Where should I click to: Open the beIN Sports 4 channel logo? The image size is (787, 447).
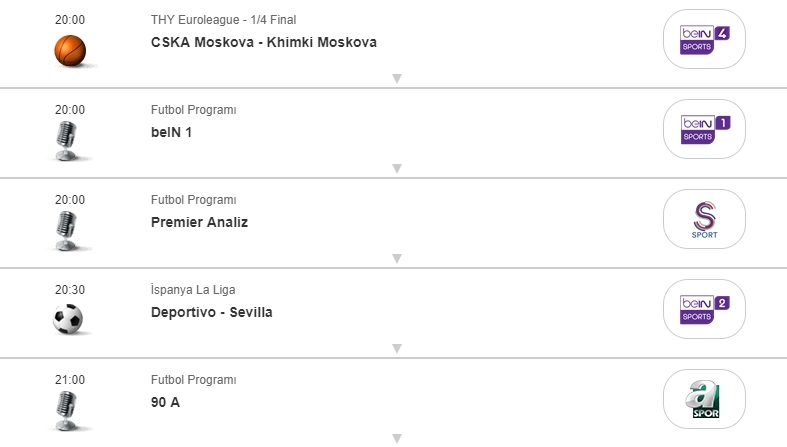[705, 39]
